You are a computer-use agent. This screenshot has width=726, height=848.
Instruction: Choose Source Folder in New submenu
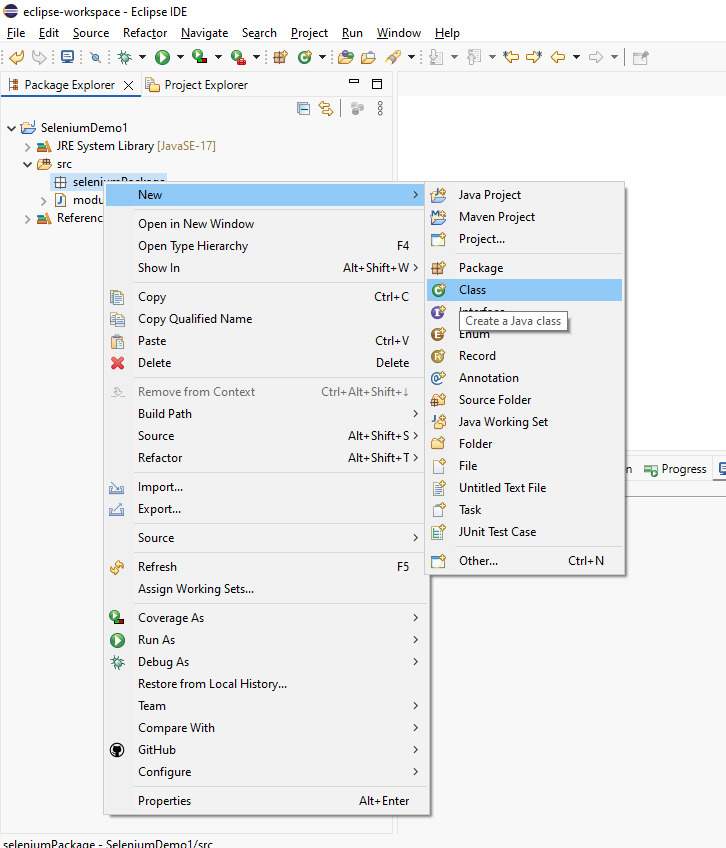click(525, 400)
